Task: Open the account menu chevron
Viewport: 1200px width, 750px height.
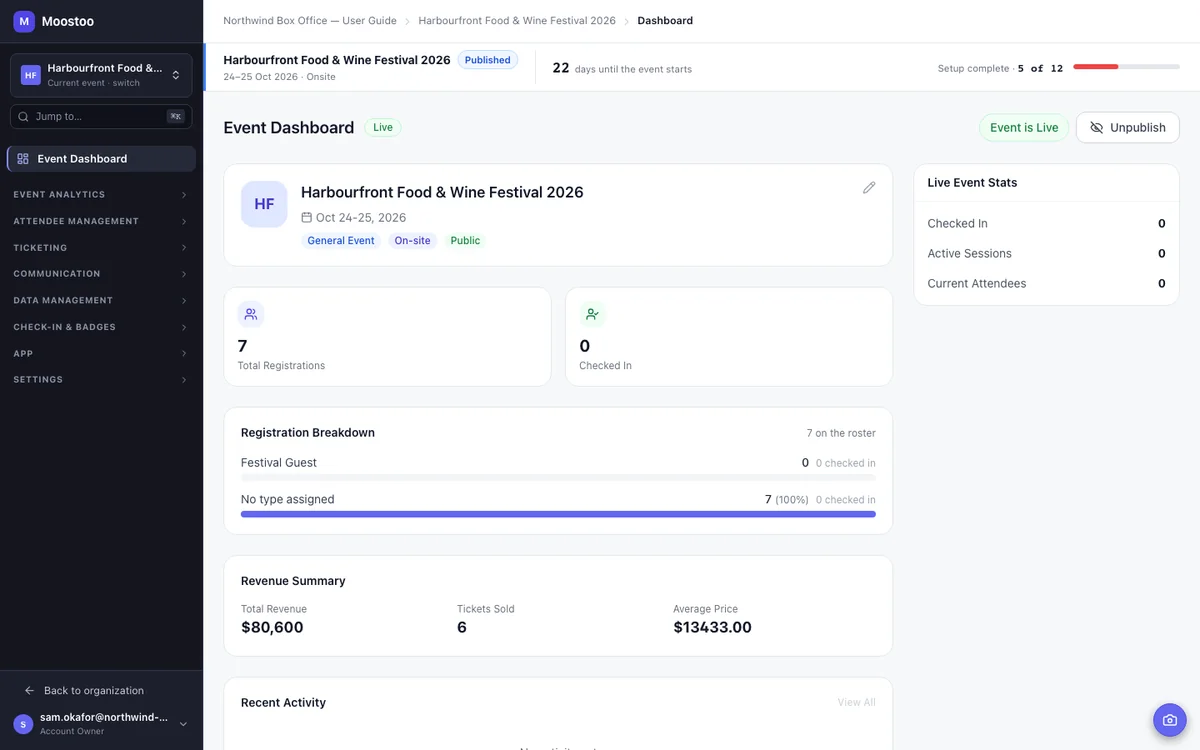Action: pos(183,724)
